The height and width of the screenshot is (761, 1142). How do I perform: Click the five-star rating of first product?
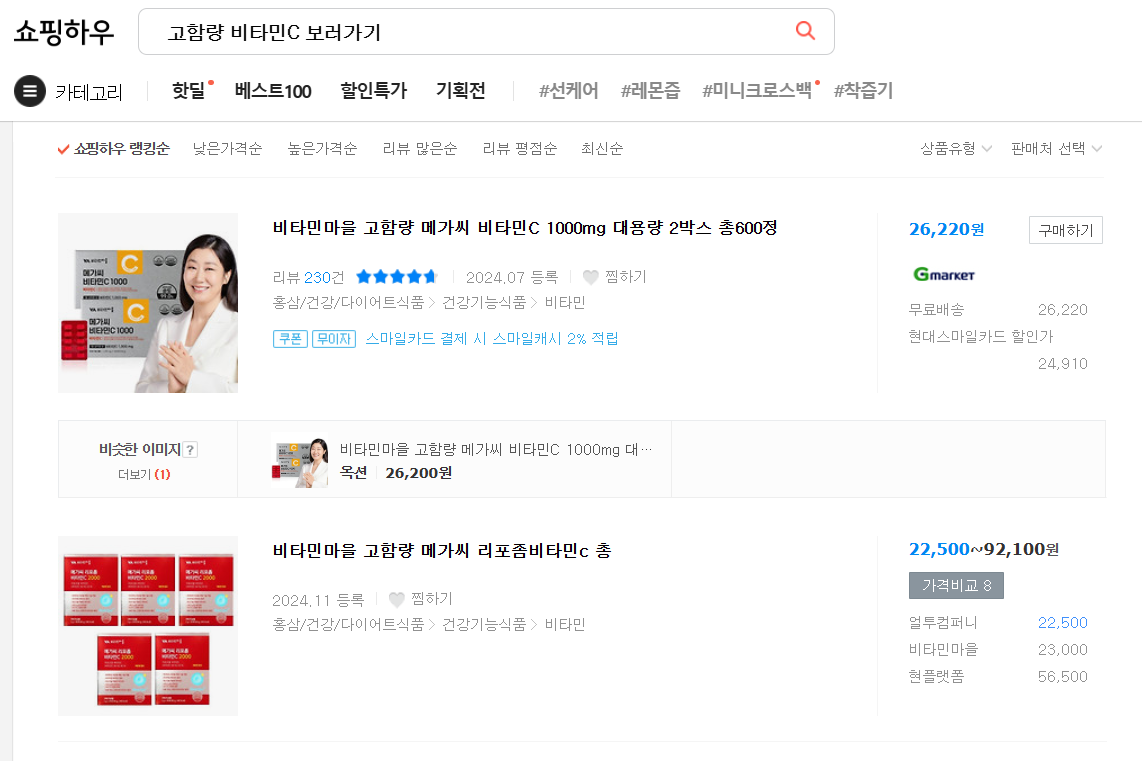(x=396, y=277)
